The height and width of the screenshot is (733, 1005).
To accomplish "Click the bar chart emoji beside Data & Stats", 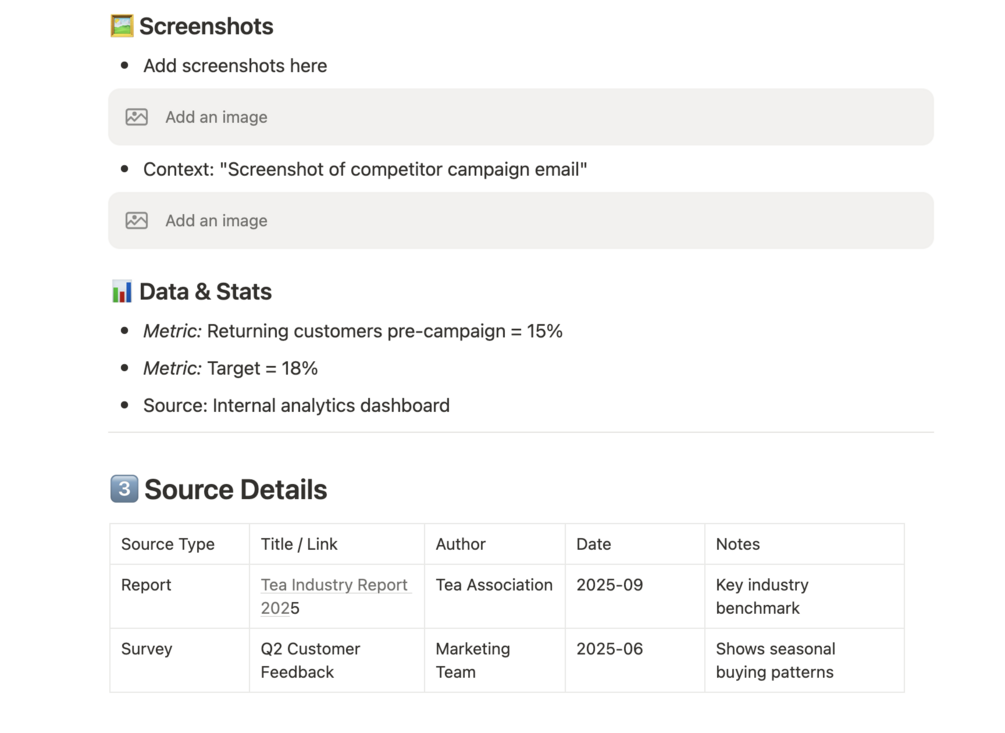I will [122, 292].
